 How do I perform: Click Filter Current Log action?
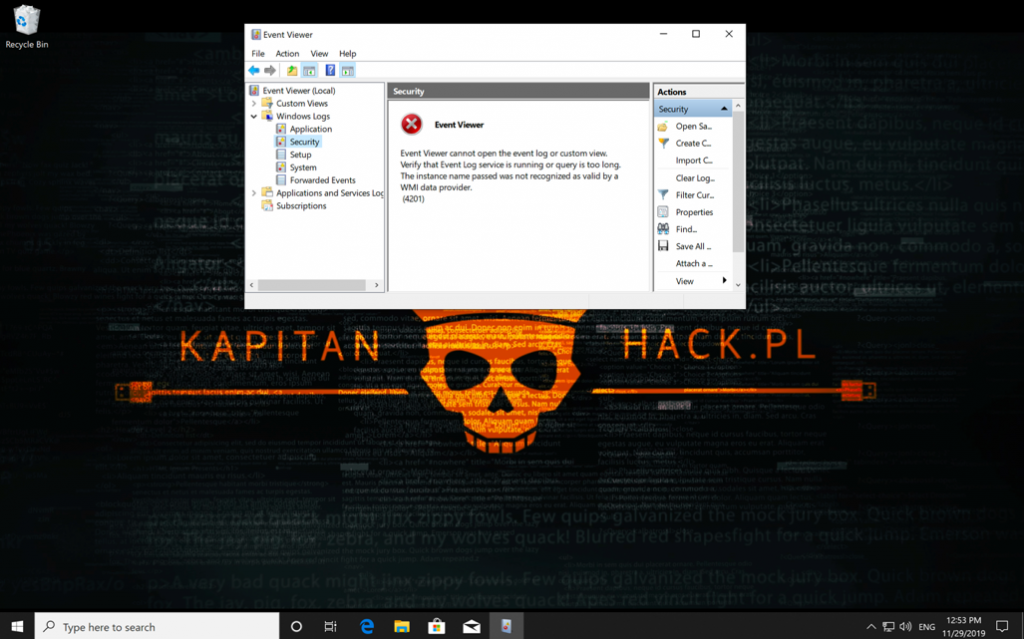point(693,195)
